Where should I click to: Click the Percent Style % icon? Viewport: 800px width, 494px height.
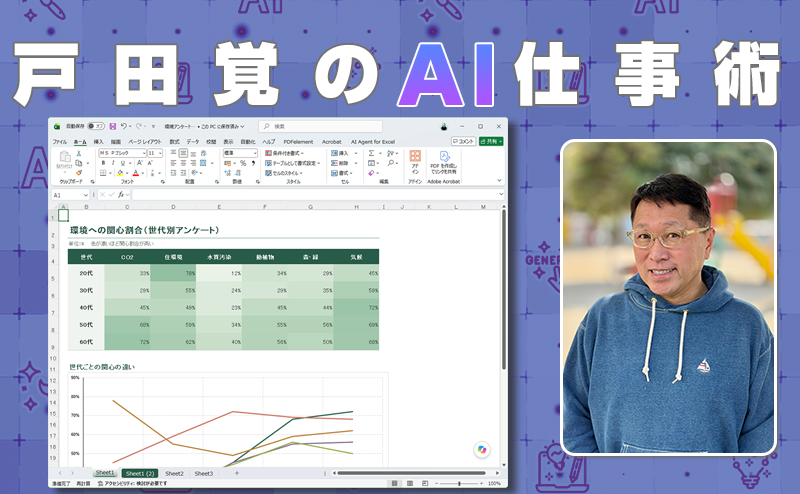243,163
